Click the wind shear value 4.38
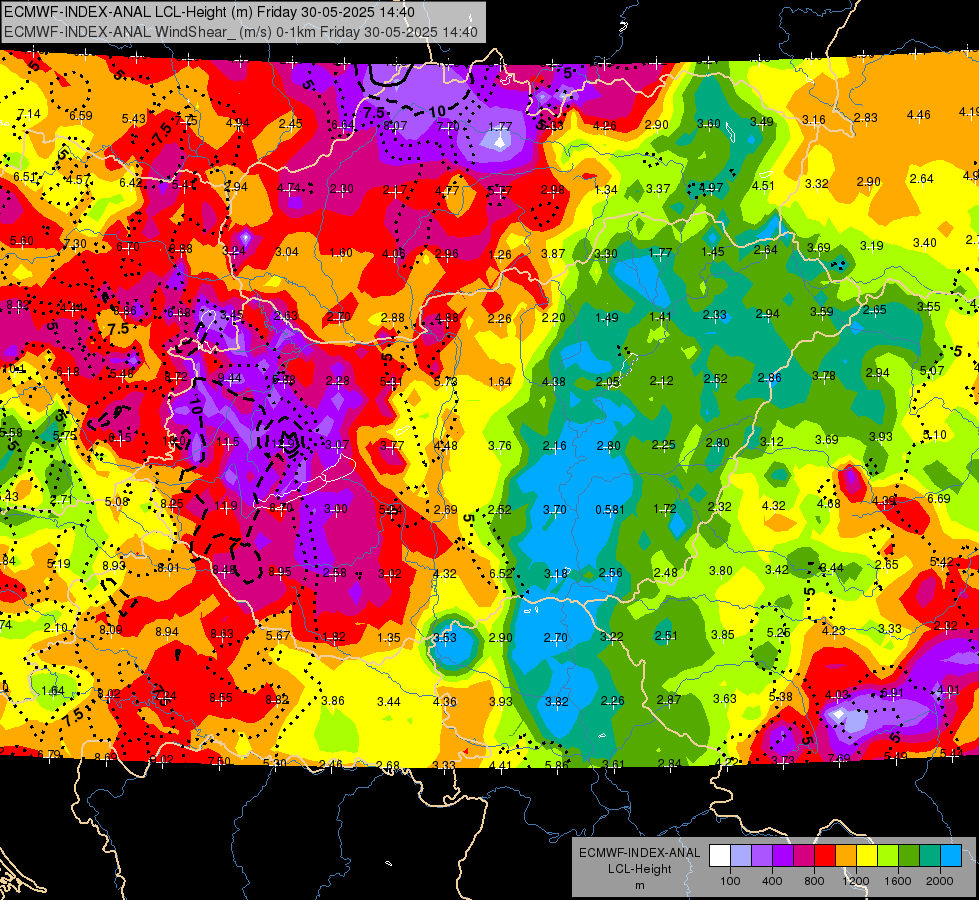 [x=554, y=382]
